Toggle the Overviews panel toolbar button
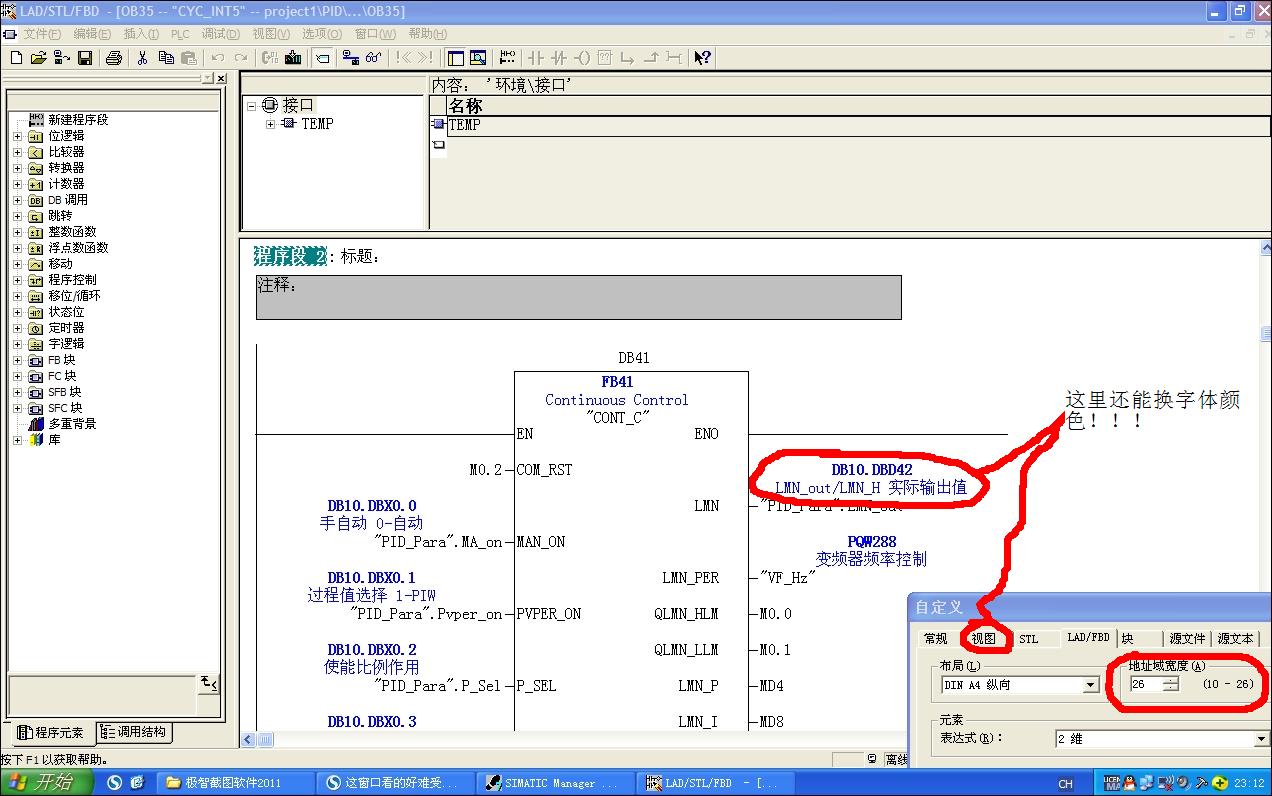Viewport: 1272px width, 796px height. click(x=455, y=58)
